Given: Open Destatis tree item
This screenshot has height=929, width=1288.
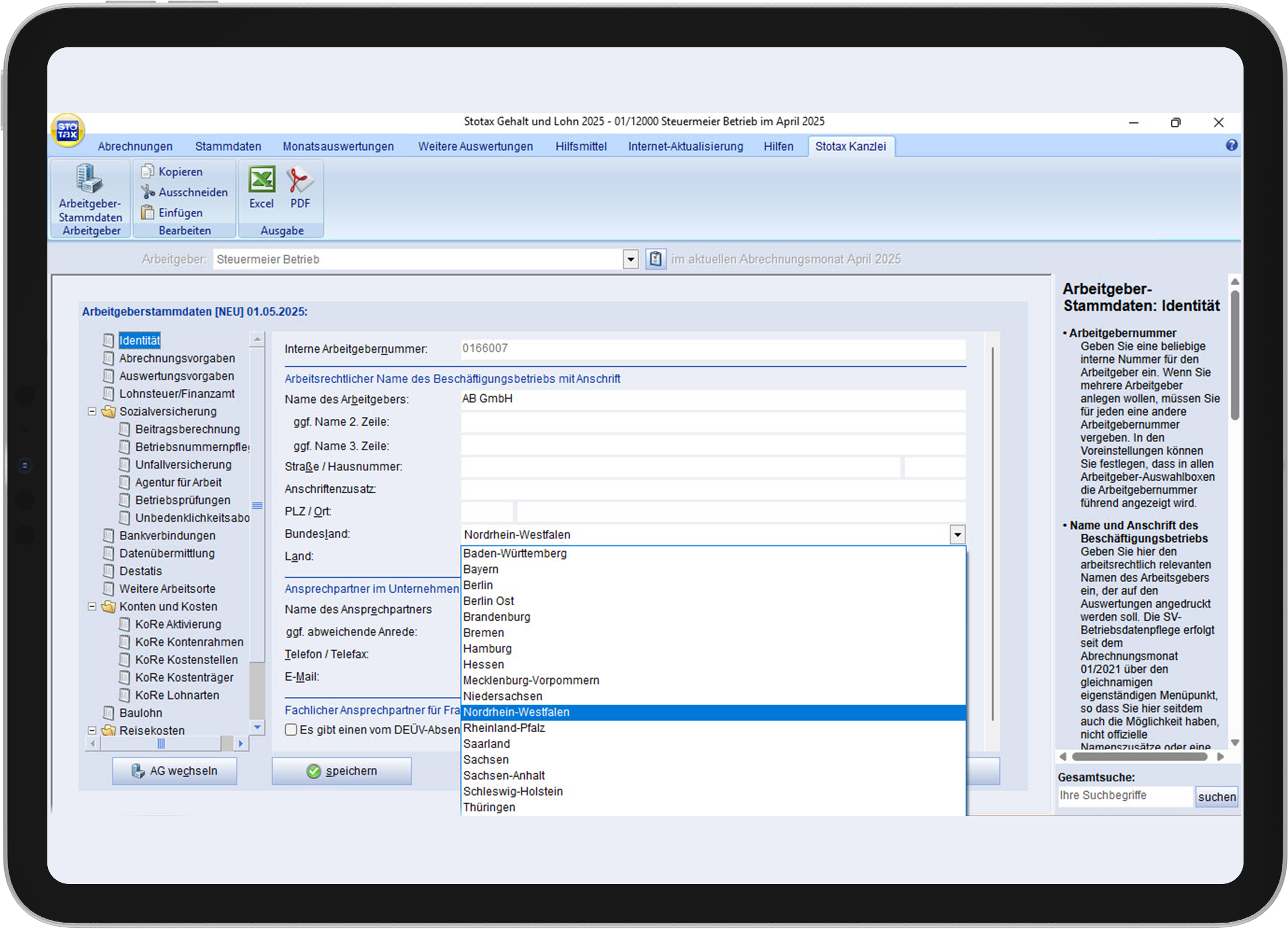Looking at the screenshot, I should pyautogui.click(x=140, y=571).
